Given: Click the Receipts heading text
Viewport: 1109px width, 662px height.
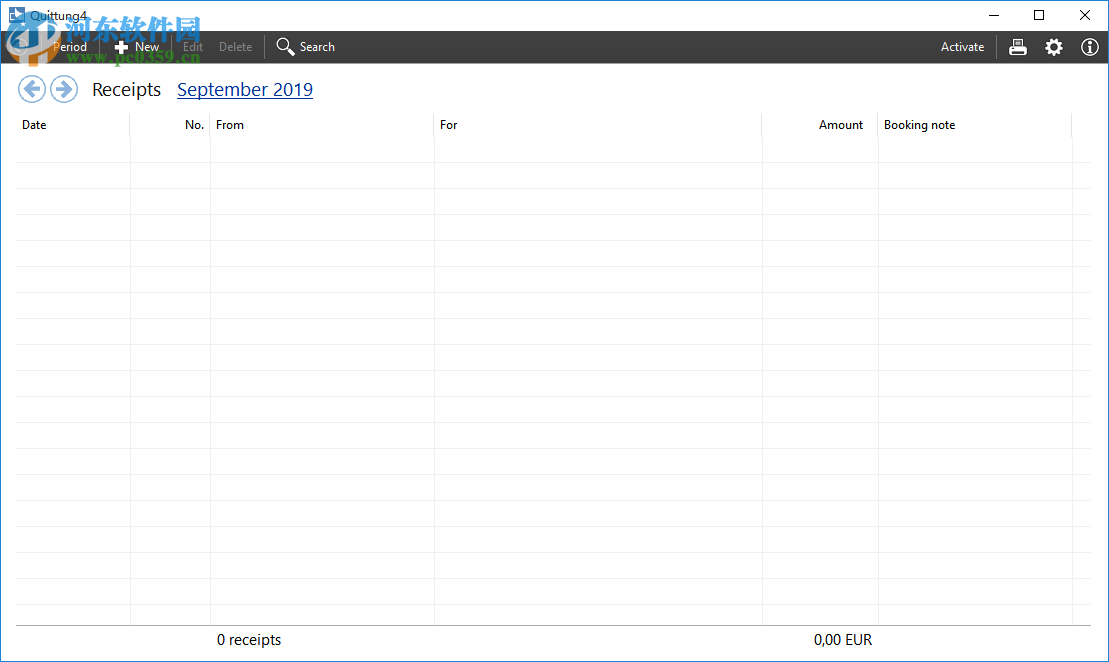Looking at the screenshot, I should click(127, 89).
